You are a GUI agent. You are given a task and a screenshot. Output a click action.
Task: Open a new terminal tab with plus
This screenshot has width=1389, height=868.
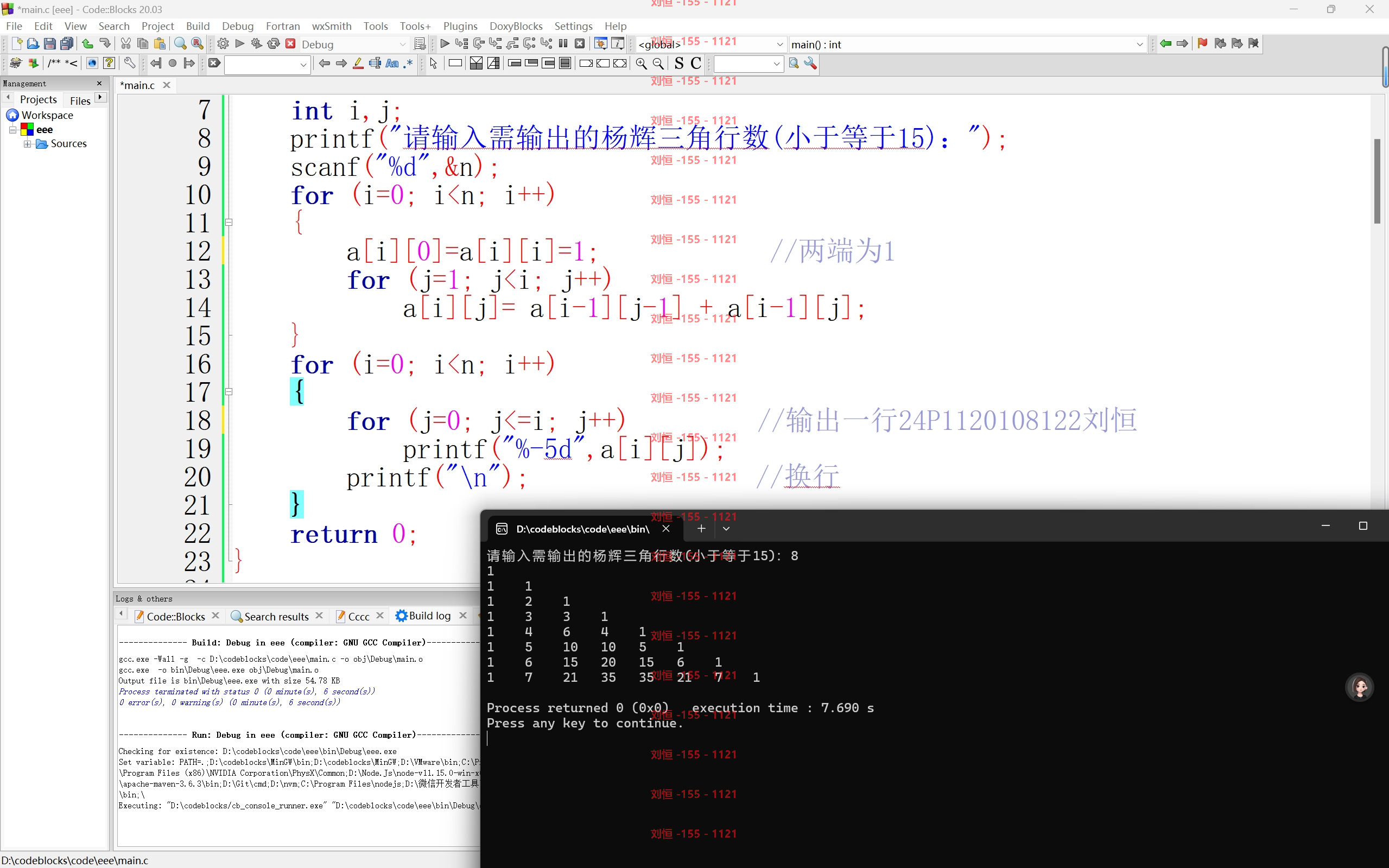pos(701,528)
